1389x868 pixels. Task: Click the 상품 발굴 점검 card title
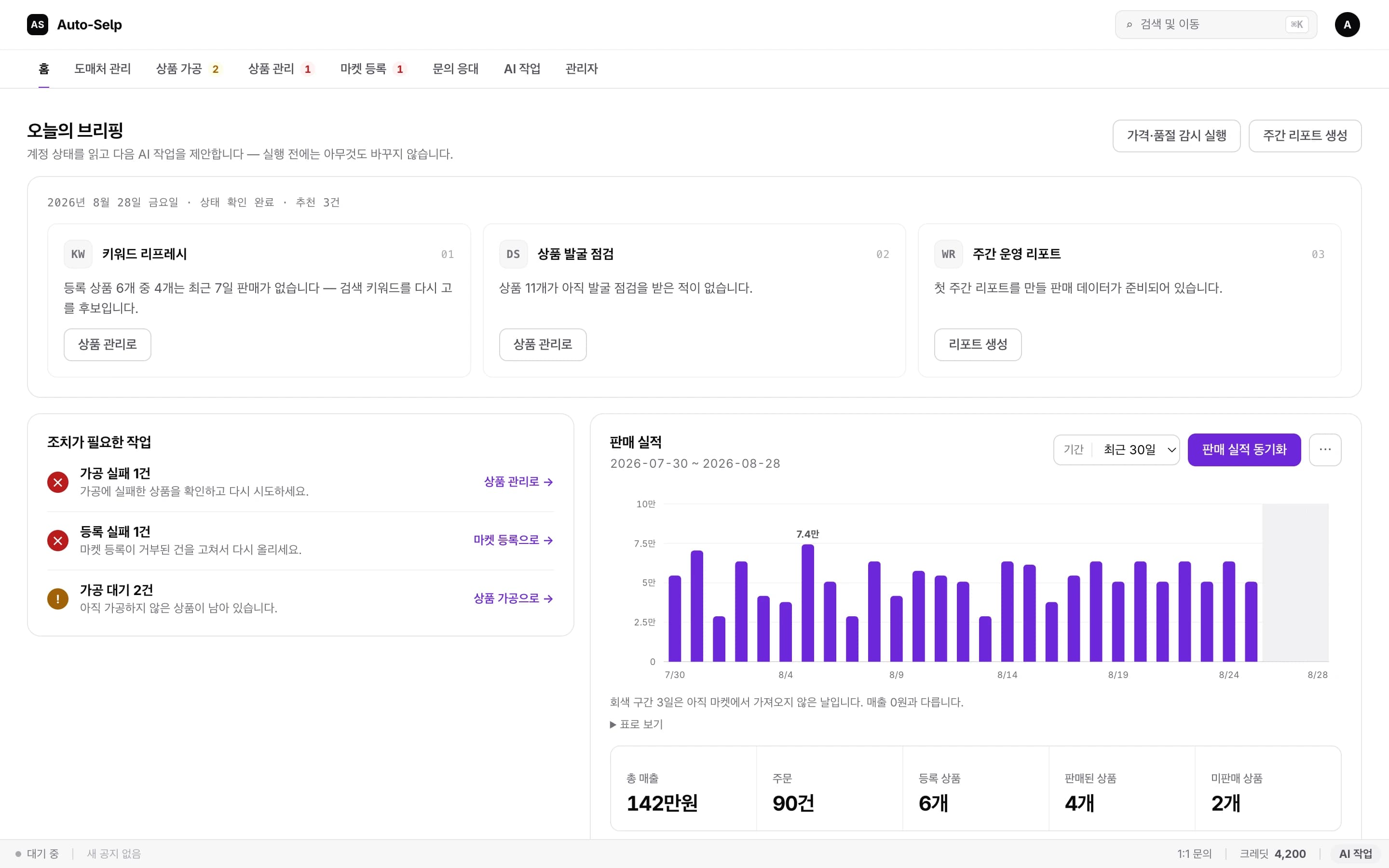tap(576, 254)
